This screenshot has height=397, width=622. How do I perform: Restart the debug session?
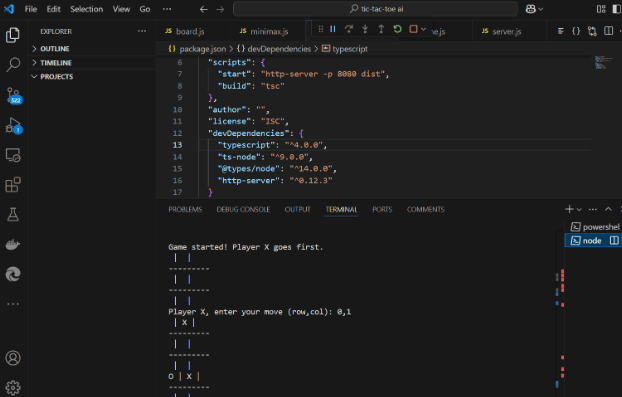tap(397, 29)
